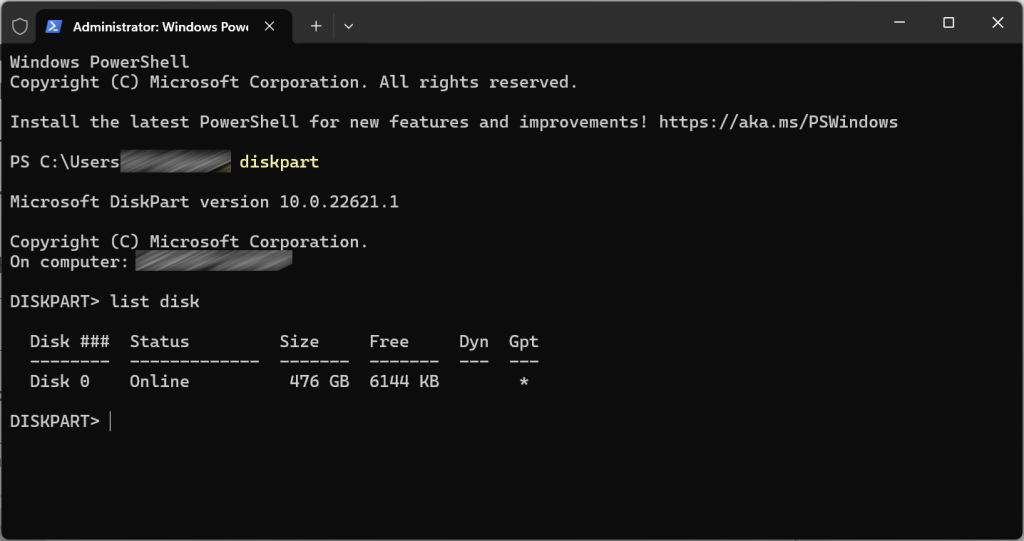Click the empty title bar area beside the tabs

coord(600,24)
